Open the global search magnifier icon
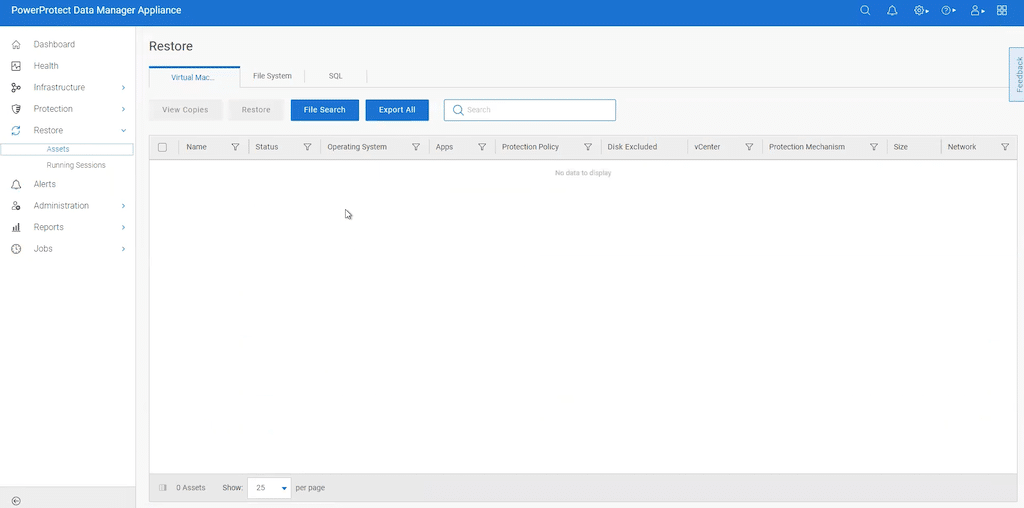1024x508 pixels. [865, 10]
